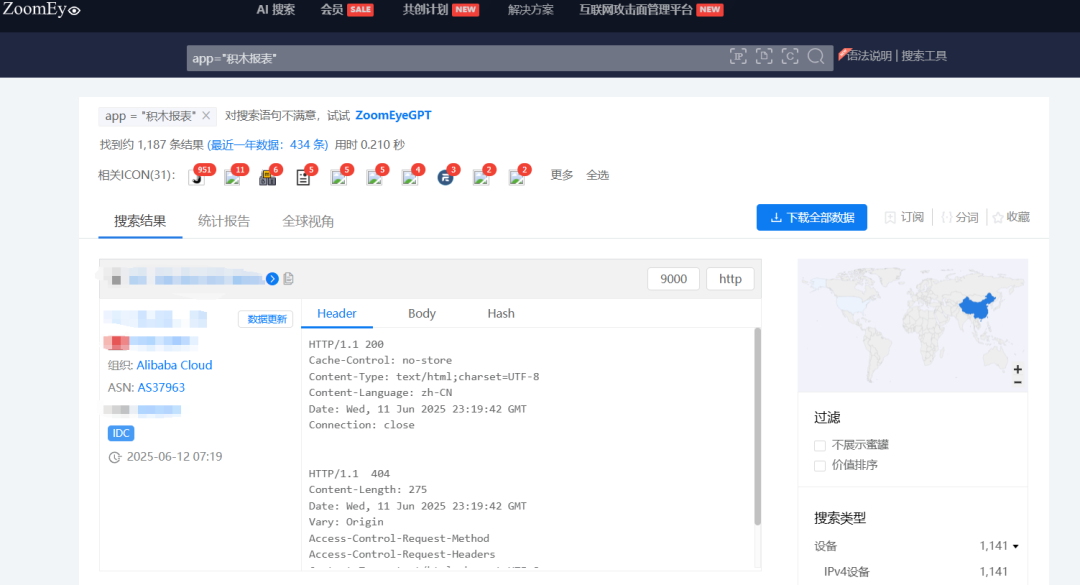Open the 语法说明 link
Screen dimensions: 1080x585
coord(869,56)
